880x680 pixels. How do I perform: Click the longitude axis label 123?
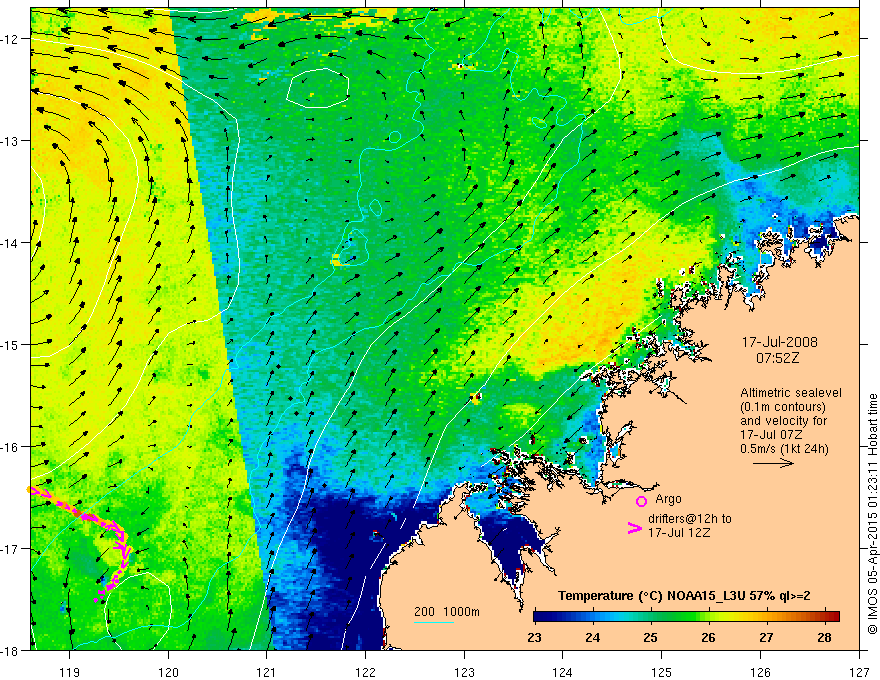pyautogui.click(x=464, y=672)
